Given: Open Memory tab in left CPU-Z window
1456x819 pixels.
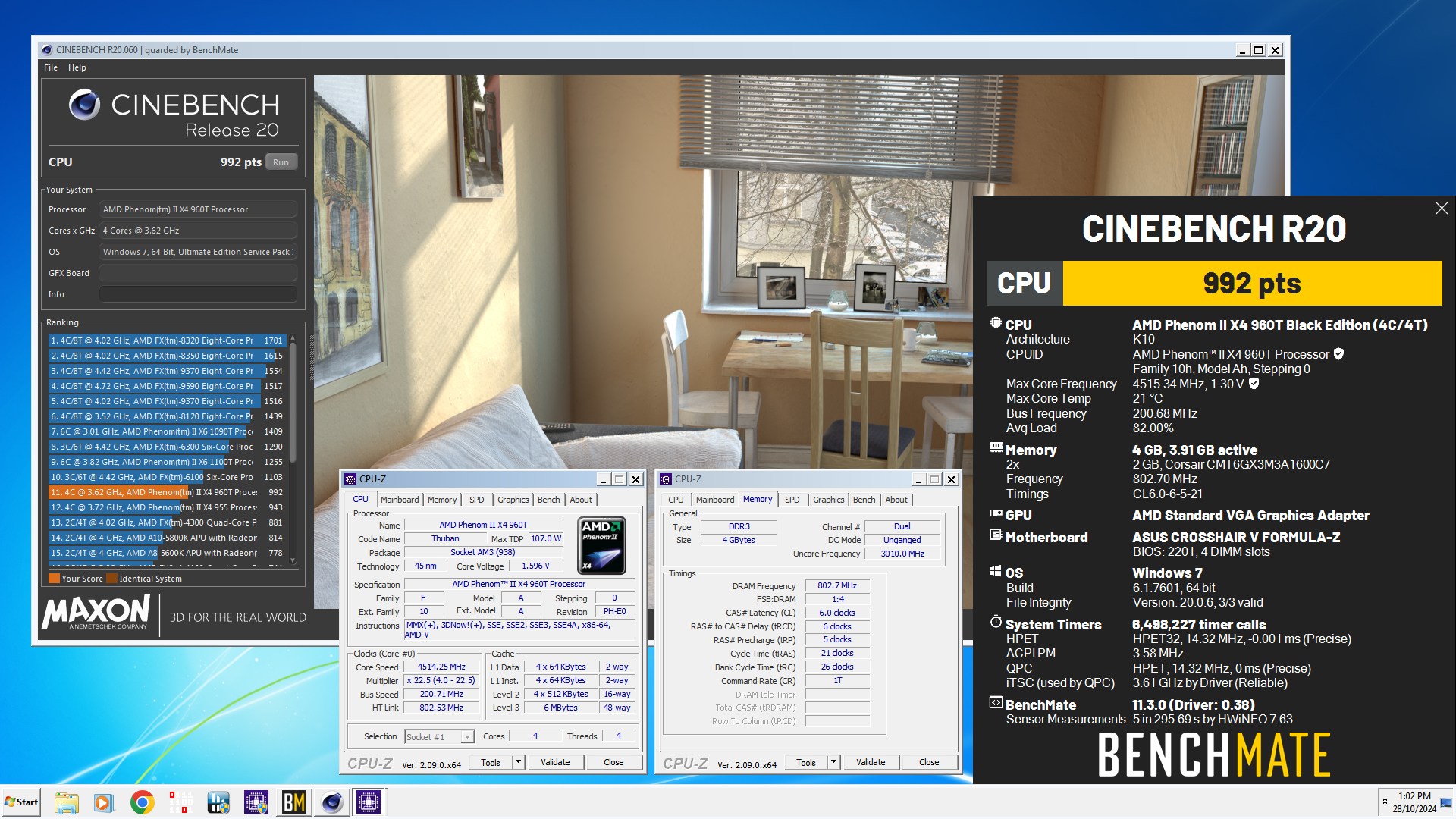Looking at the screenshot, I should click(442, 500).
